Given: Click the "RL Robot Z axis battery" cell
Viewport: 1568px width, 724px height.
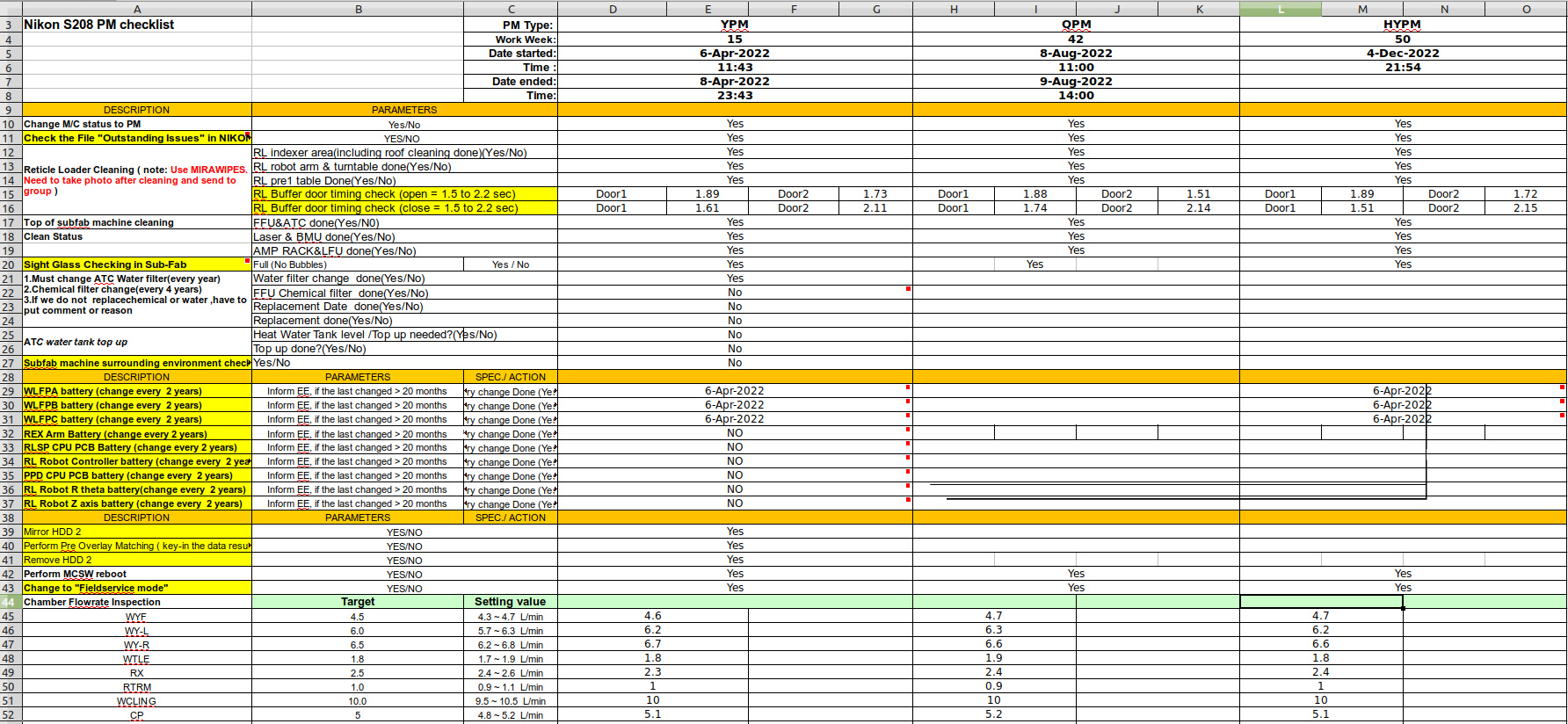Looking at the screenshot, I should click(x=136, y=503).
